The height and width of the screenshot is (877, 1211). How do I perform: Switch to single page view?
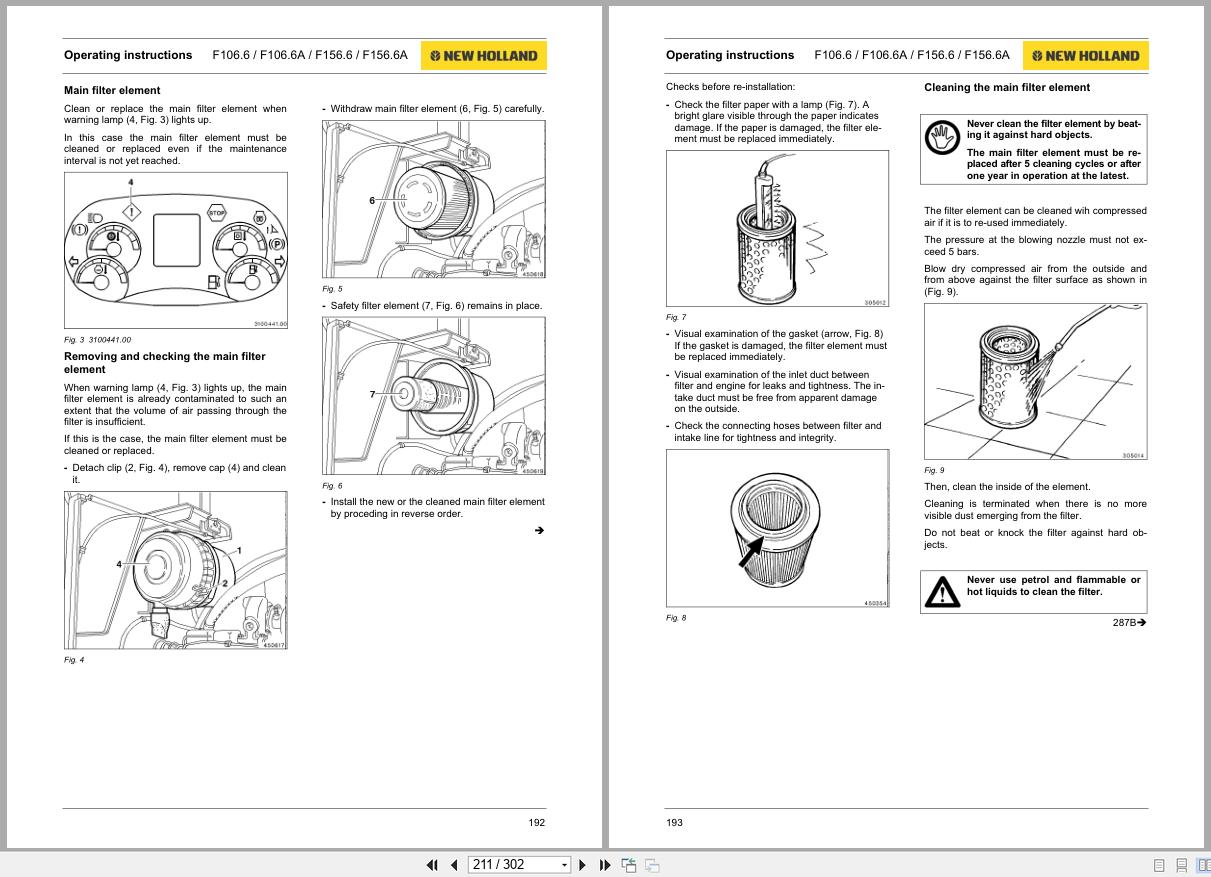pyautogui.click(x=1159, y=866)
